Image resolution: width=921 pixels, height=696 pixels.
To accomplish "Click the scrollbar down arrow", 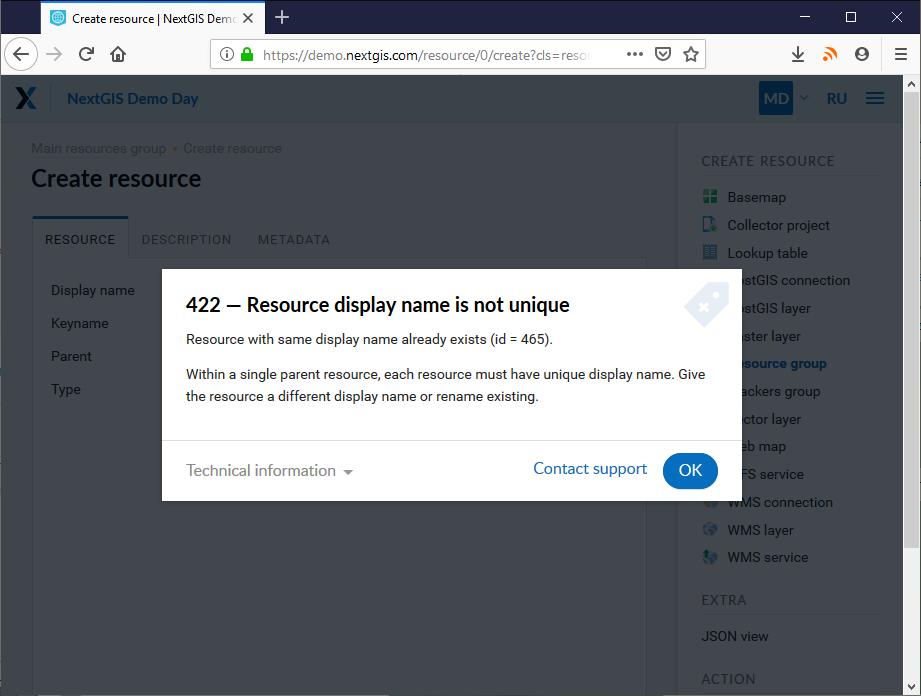I will [x=911, y=687].
